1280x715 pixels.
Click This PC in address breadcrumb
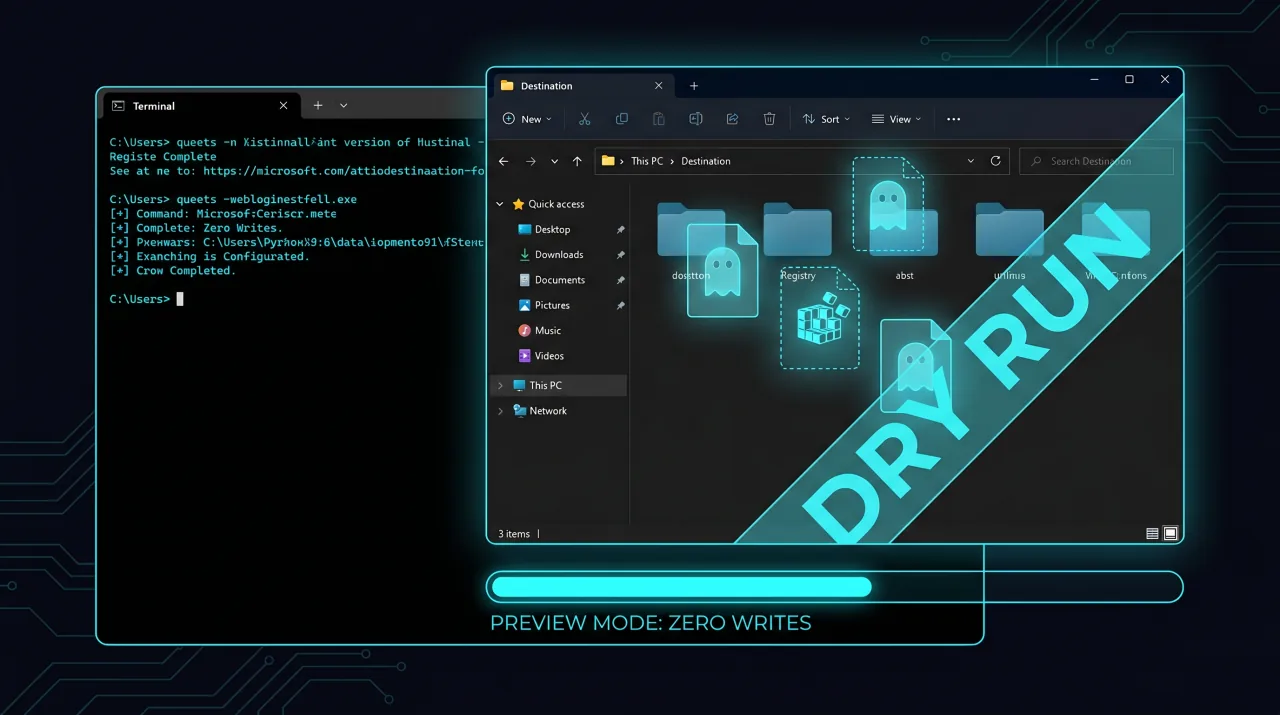point(647,161)
